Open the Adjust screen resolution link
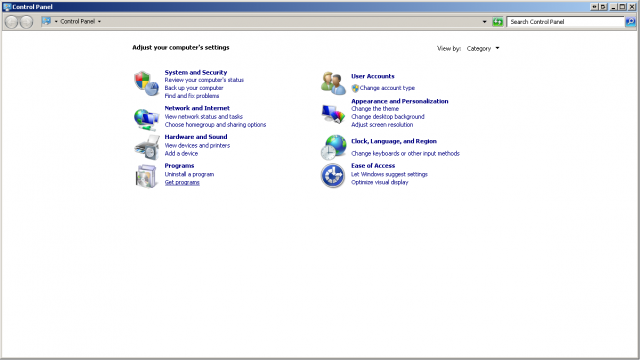 [382, 125]
